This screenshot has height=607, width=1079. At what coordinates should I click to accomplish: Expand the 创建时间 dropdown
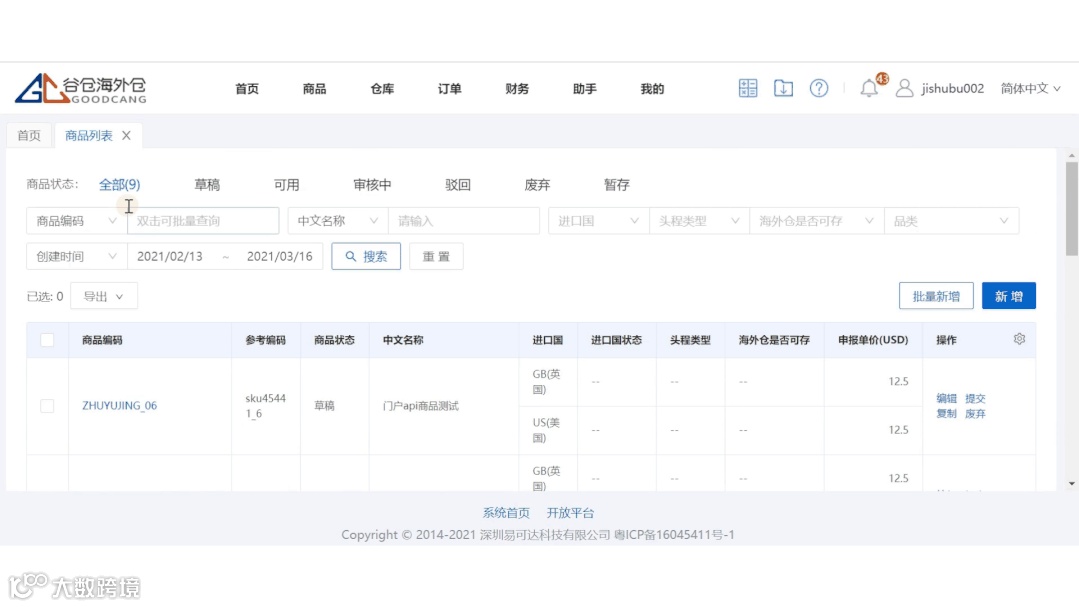pos(76,256)
